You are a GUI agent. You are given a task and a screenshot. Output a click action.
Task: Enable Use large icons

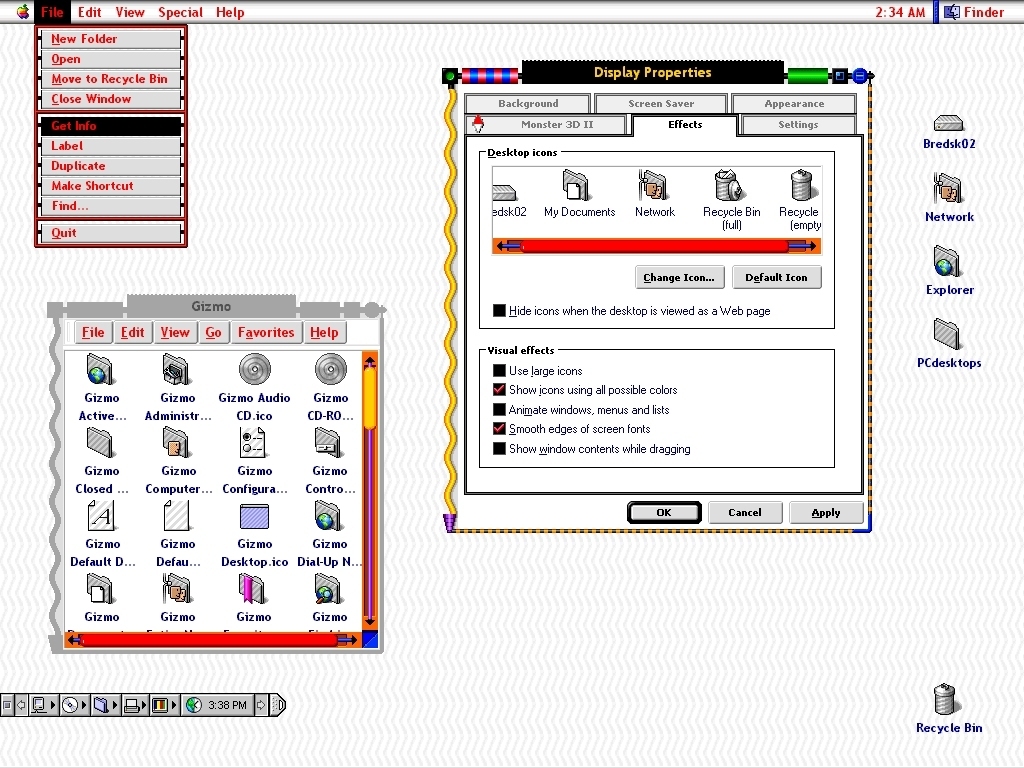coord(497,370)
